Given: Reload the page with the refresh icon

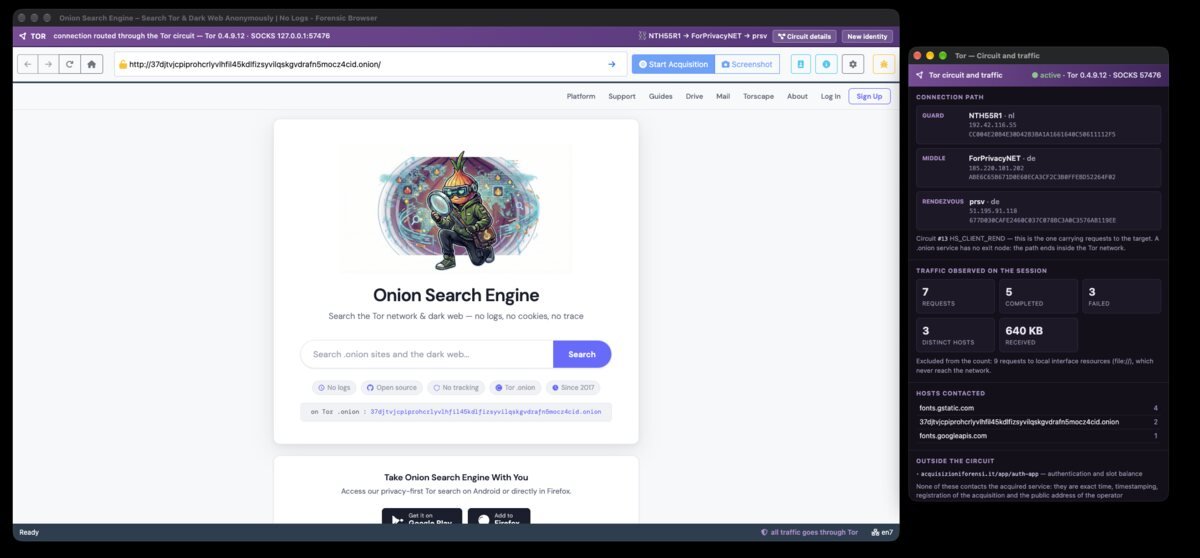Looking at the screenshot, I should [x=69, y=64].
